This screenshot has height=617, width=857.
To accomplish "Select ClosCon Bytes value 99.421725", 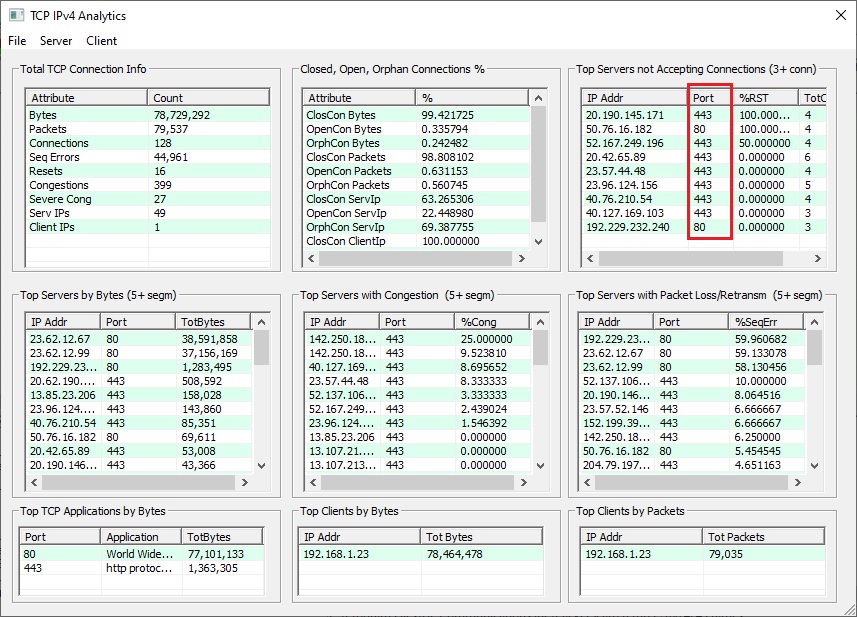I will pyautogui.click(x=447, y=115).
